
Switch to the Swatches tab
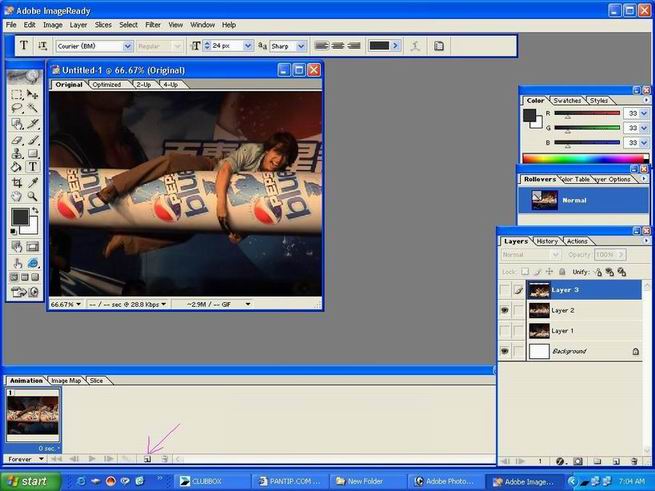567,100
